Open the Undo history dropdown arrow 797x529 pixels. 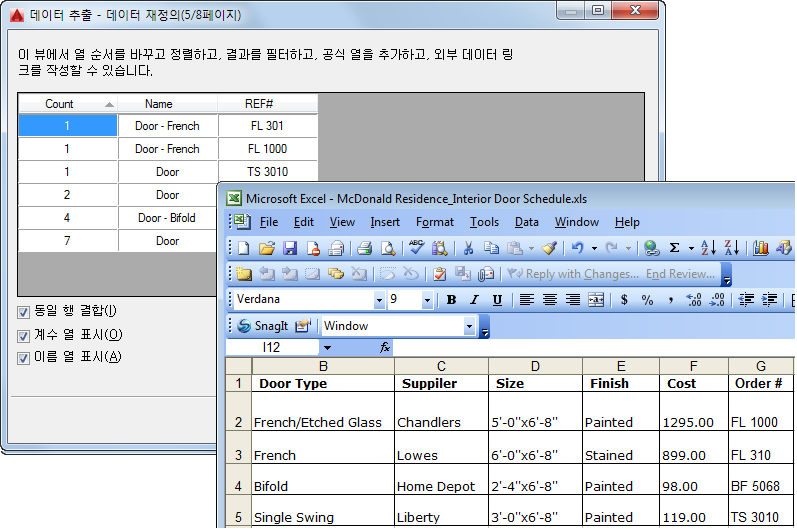coord(594,249)
